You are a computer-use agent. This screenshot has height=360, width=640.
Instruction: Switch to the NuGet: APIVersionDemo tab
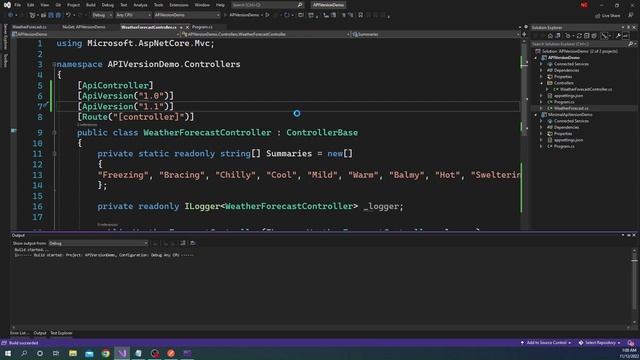(84, 27)
